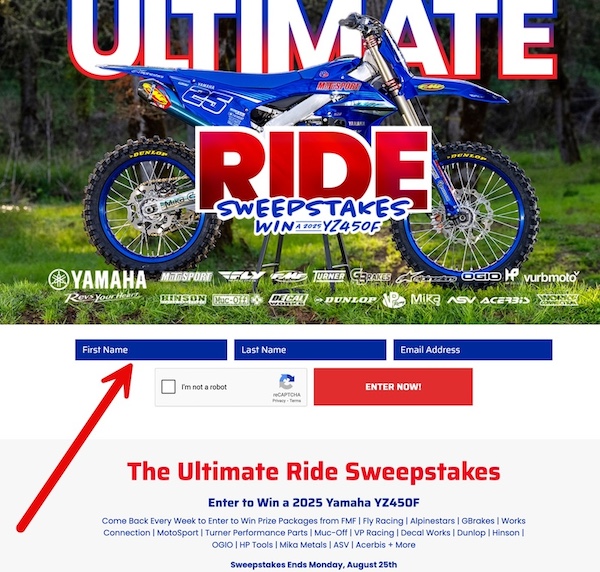Click the OGIO sponsor logo
The image size is (600, 572).
481,276
